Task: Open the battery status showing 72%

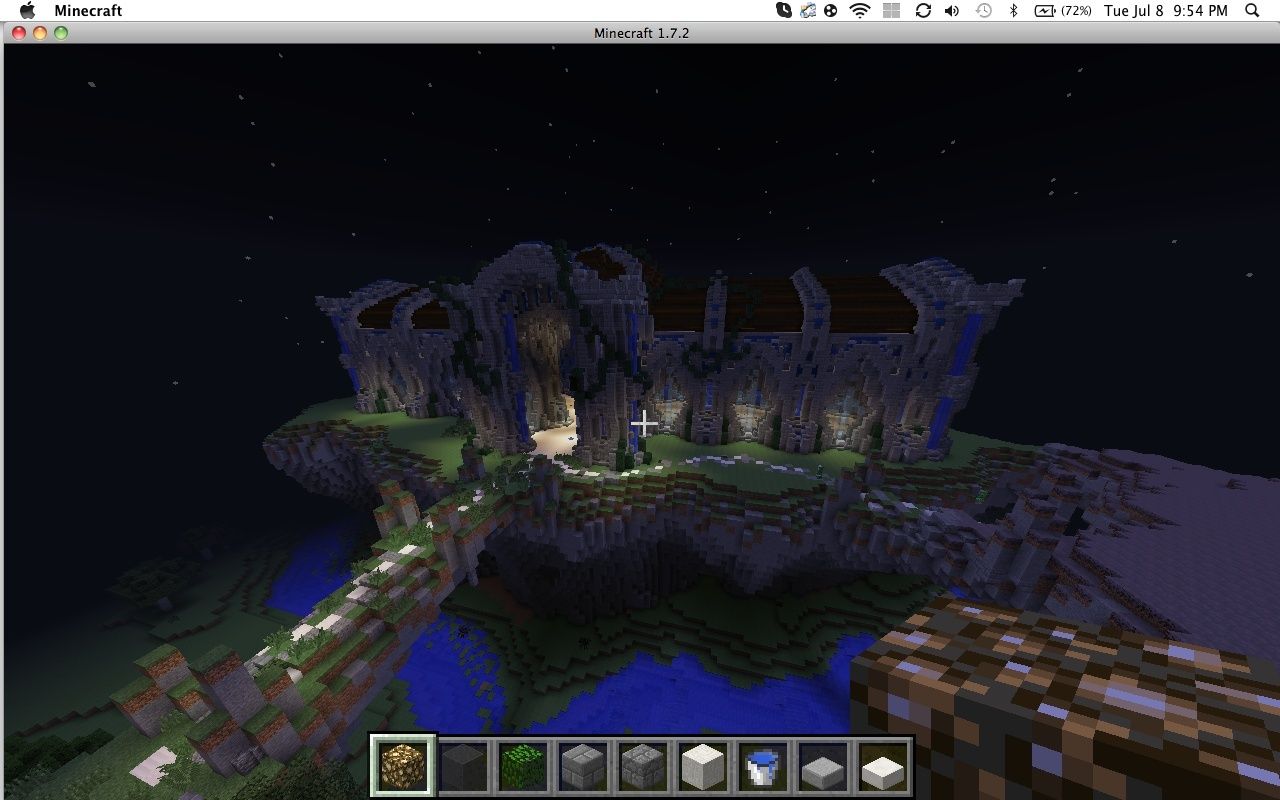Action: pos(1062,10)
